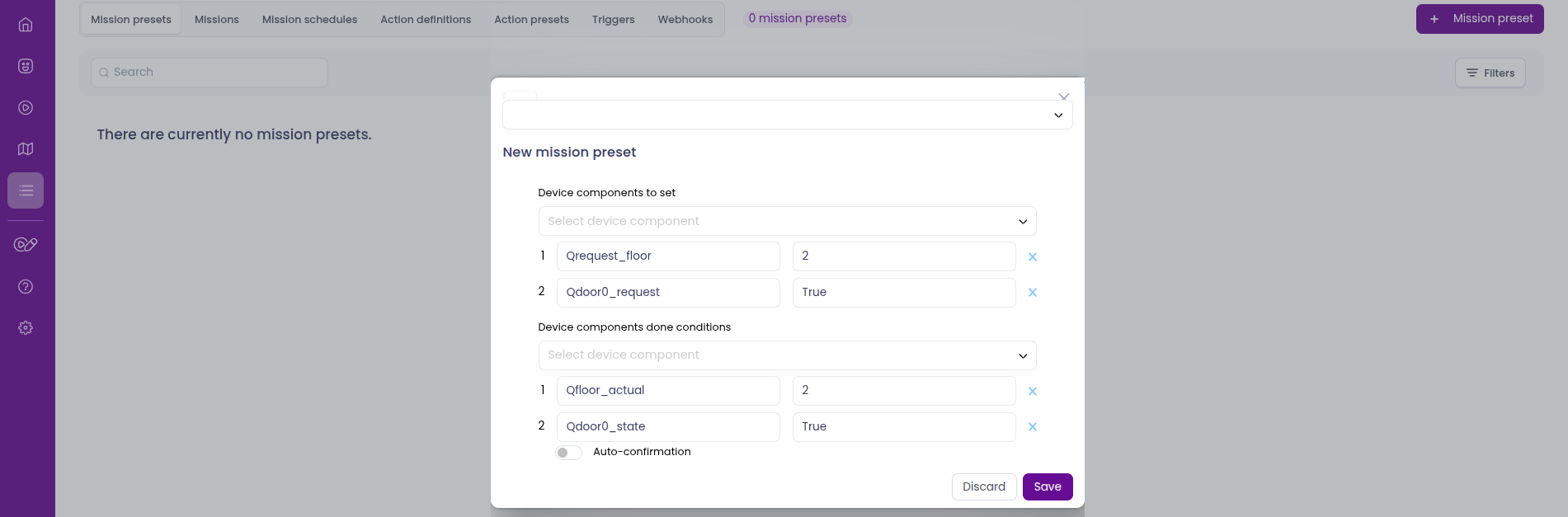1568x517 pixels.
Task: Open the top dropdown in the dialog
Action: point(787,115)
